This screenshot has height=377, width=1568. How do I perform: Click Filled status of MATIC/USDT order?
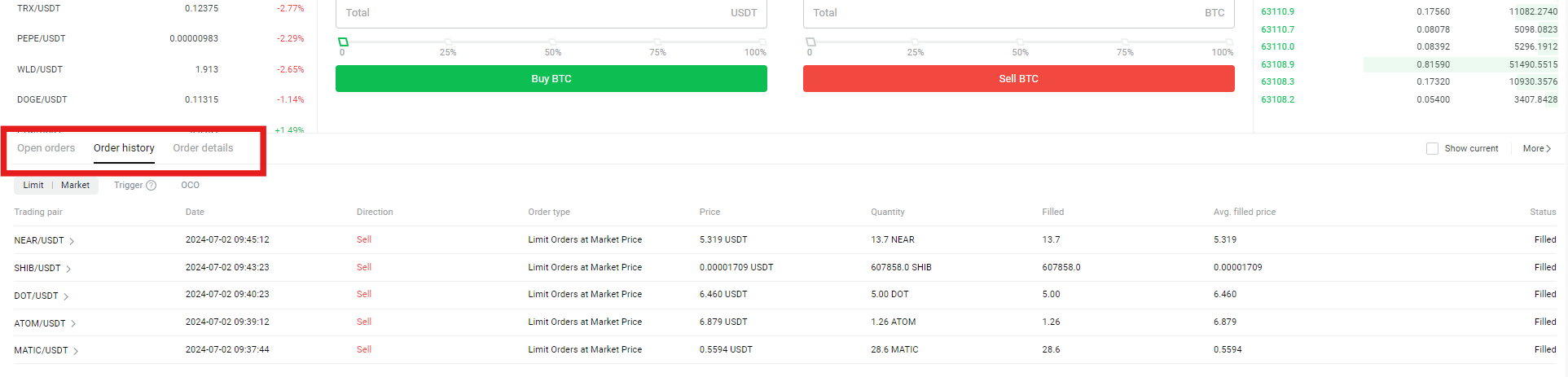(1545, 349)
